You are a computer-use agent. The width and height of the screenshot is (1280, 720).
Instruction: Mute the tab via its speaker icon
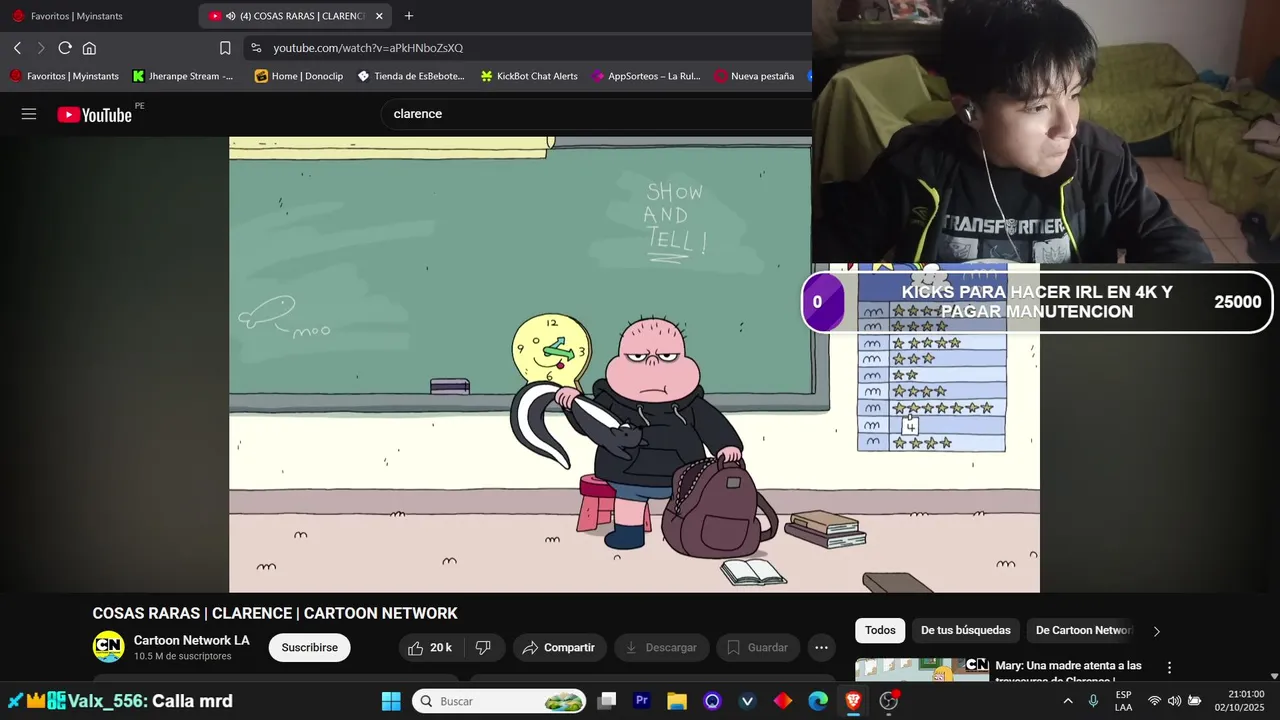coord(231,16)
